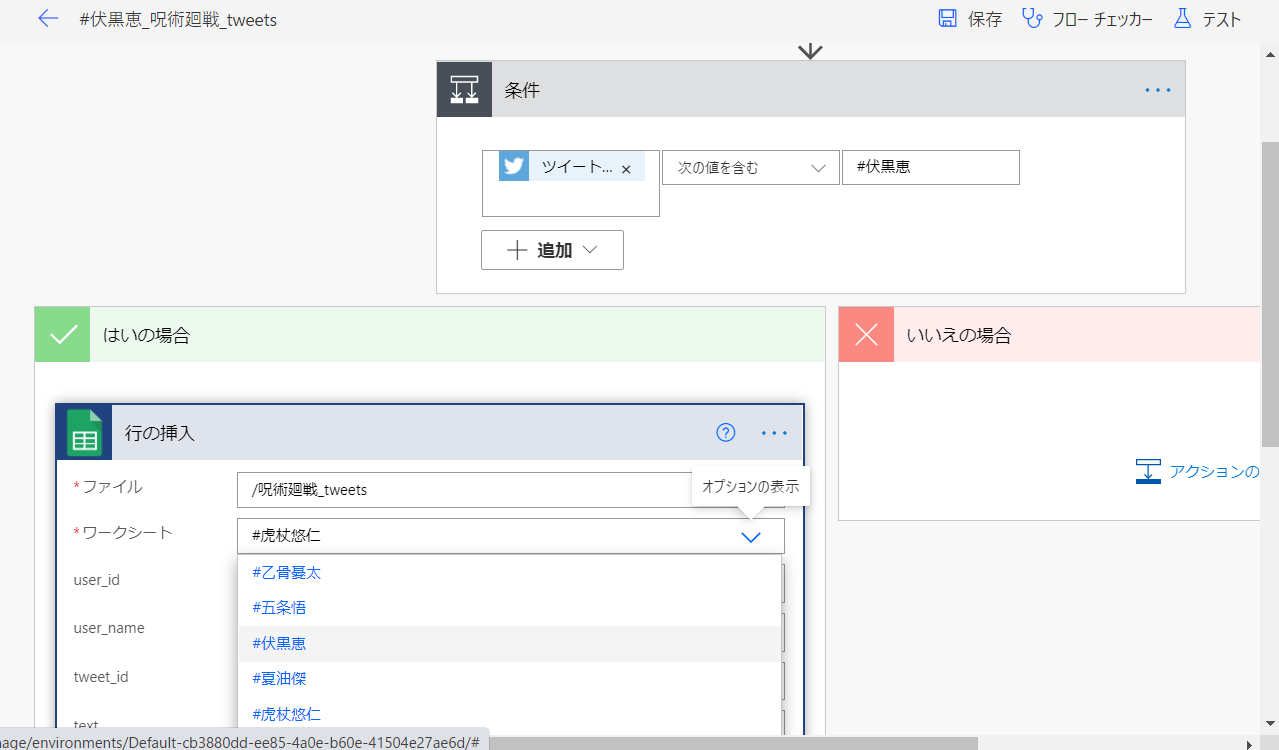Open help for 行の挿入 action
1279x750 pixels.
tap(726, 433)
